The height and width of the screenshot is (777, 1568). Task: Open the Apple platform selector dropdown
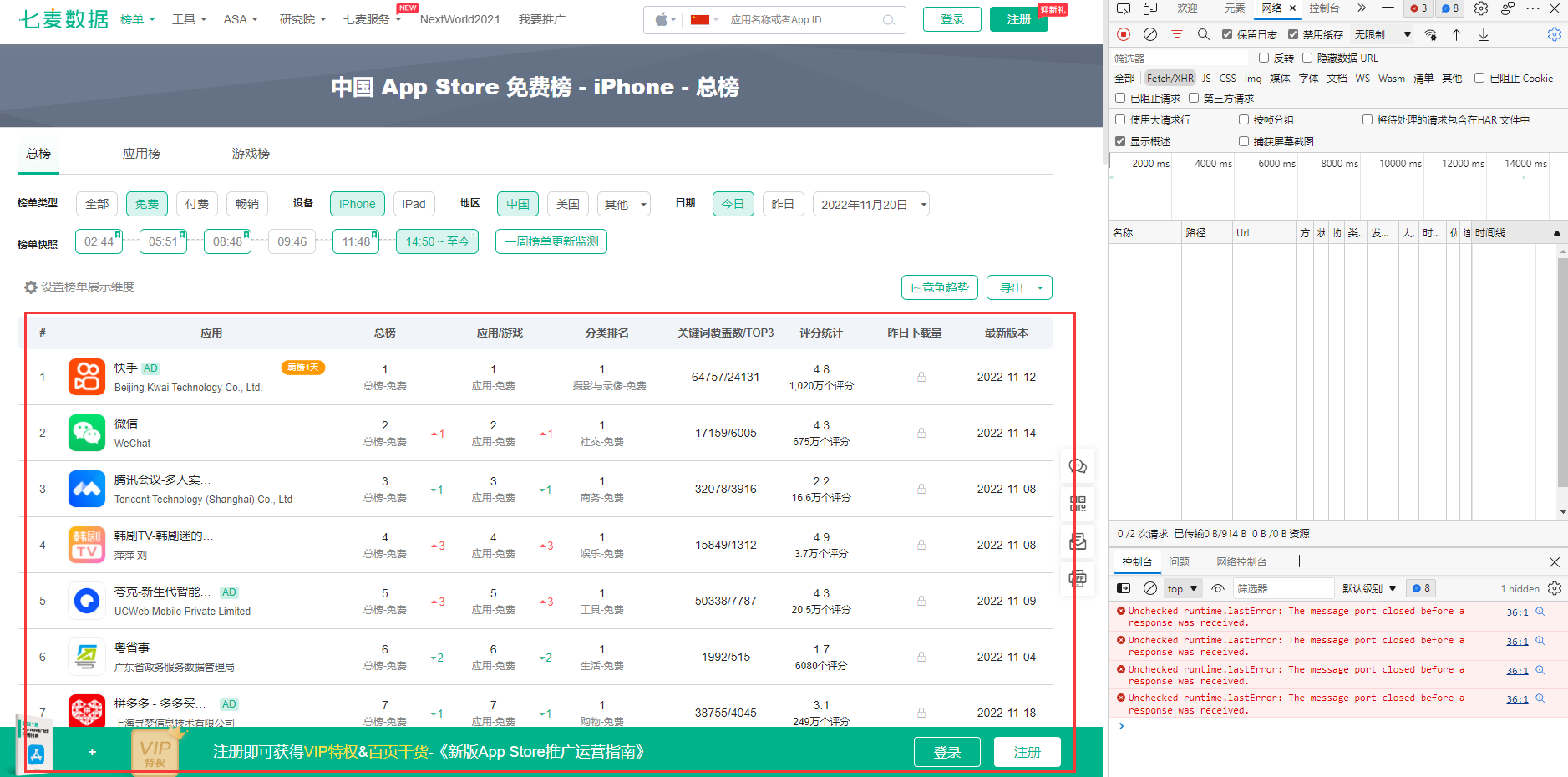click(x=665, y=19)
